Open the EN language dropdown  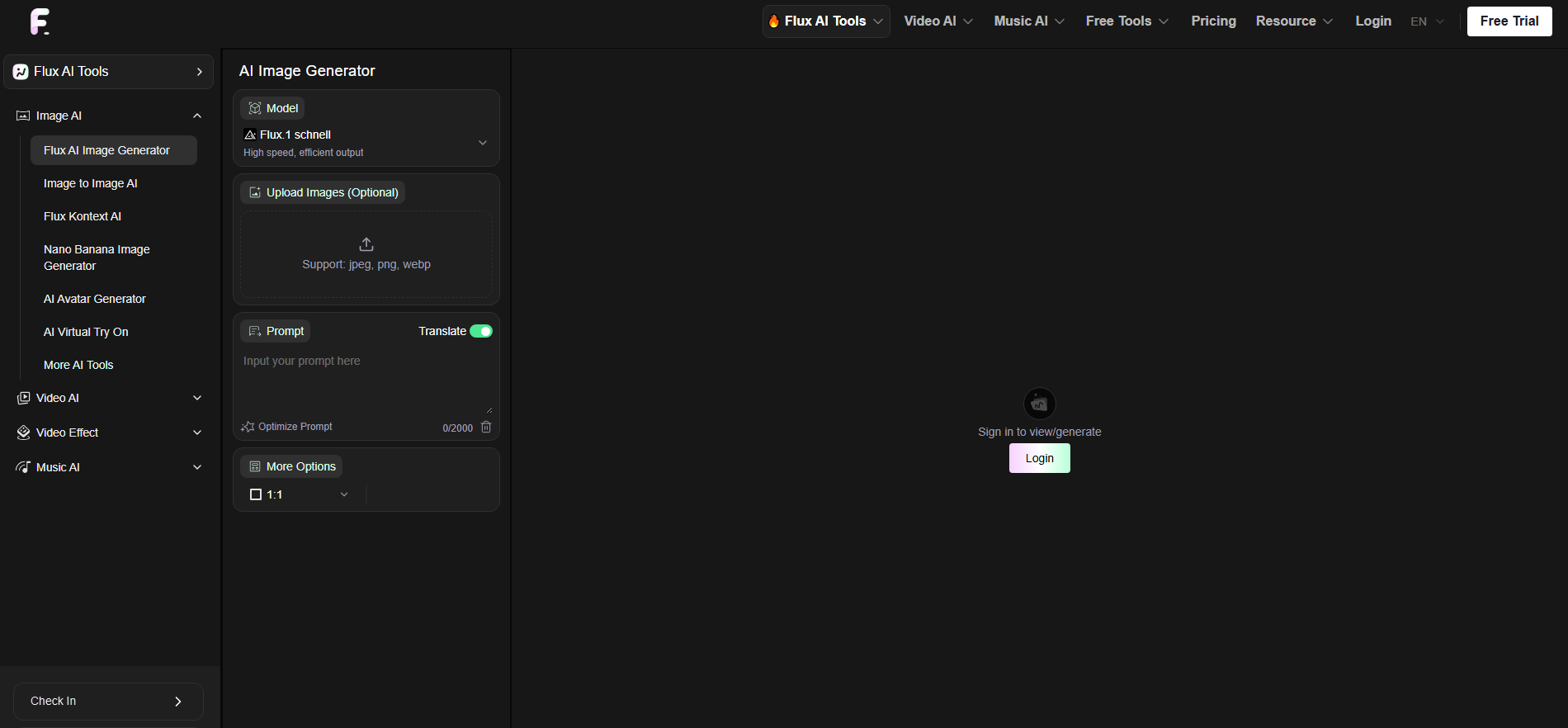[x=1427, y=21]
